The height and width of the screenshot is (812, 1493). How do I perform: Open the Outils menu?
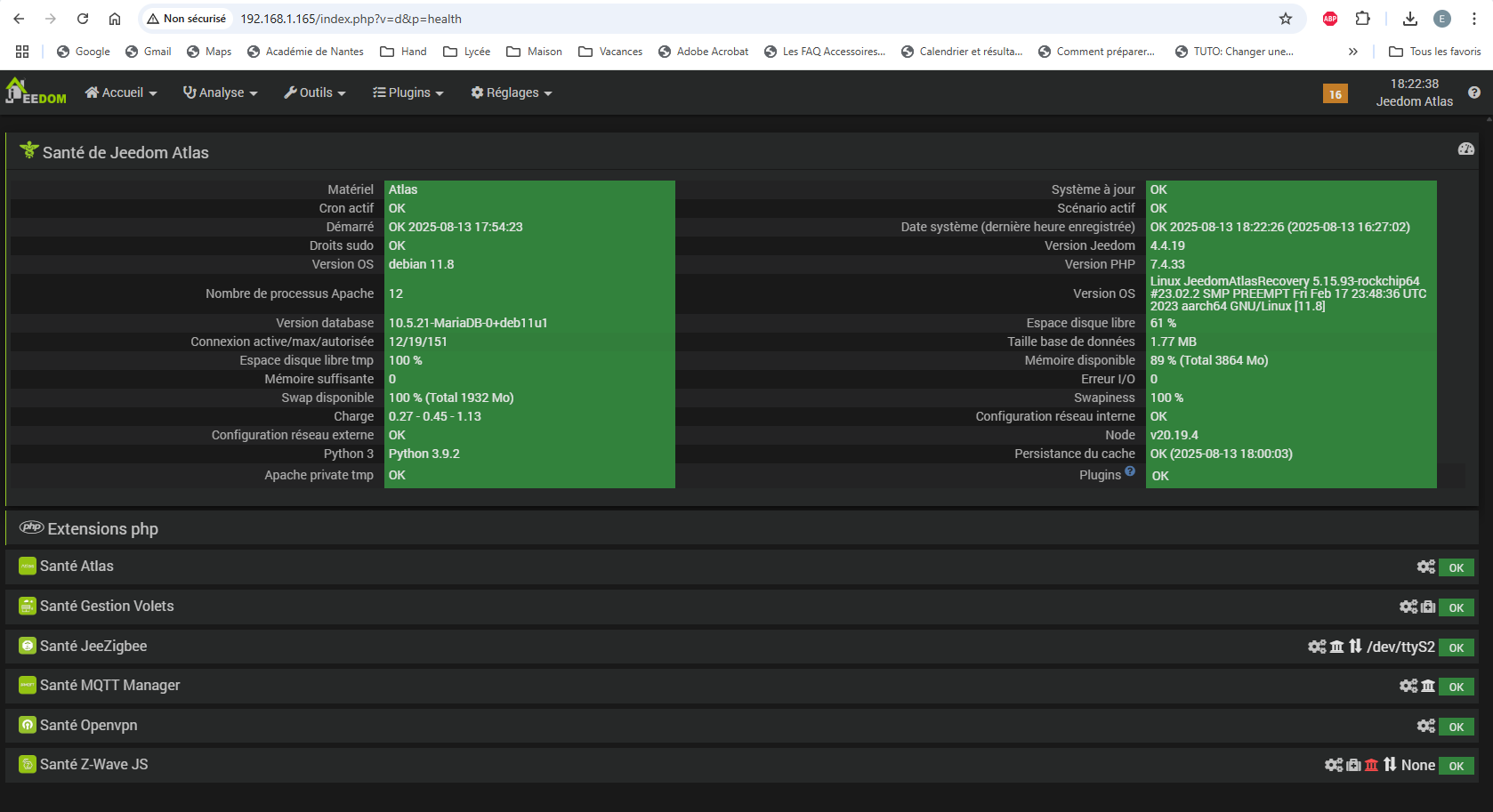coord(314,92)
